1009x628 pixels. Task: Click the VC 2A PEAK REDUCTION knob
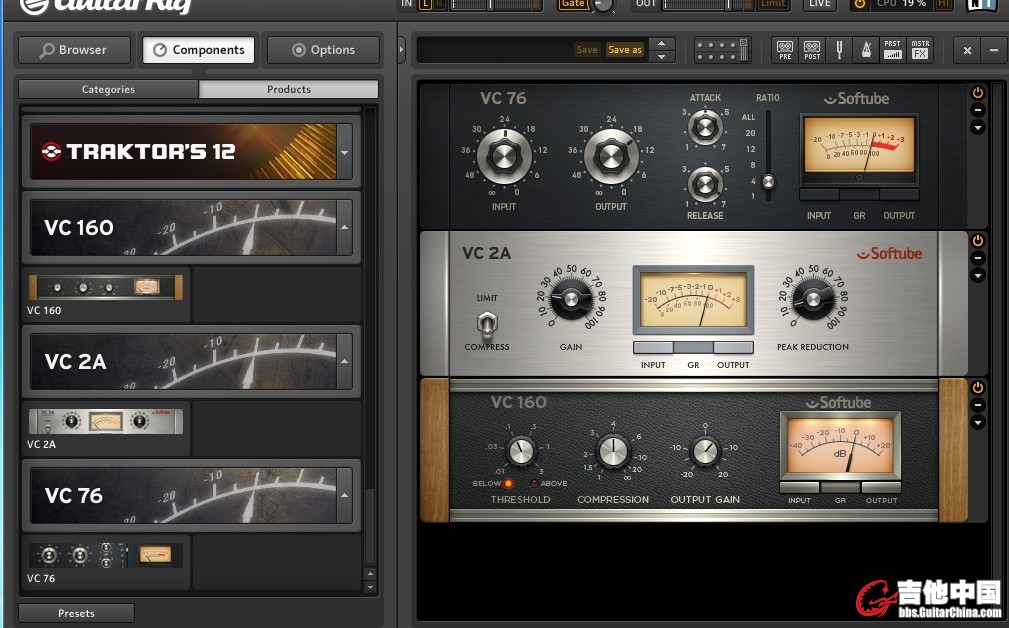813,299
